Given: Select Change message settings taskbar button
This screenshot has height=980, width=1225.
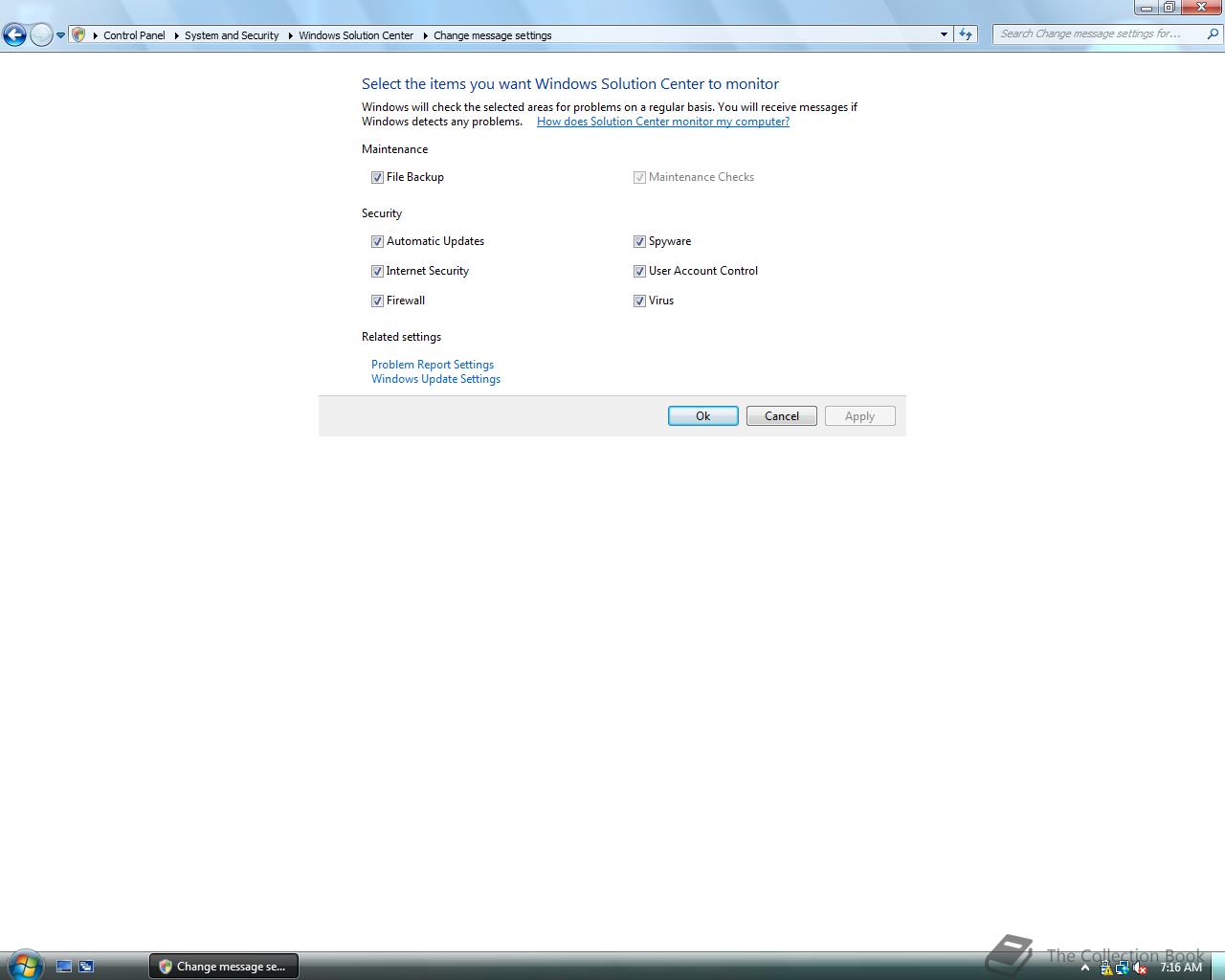Looking at the screenshot, I should coord(224,967).
